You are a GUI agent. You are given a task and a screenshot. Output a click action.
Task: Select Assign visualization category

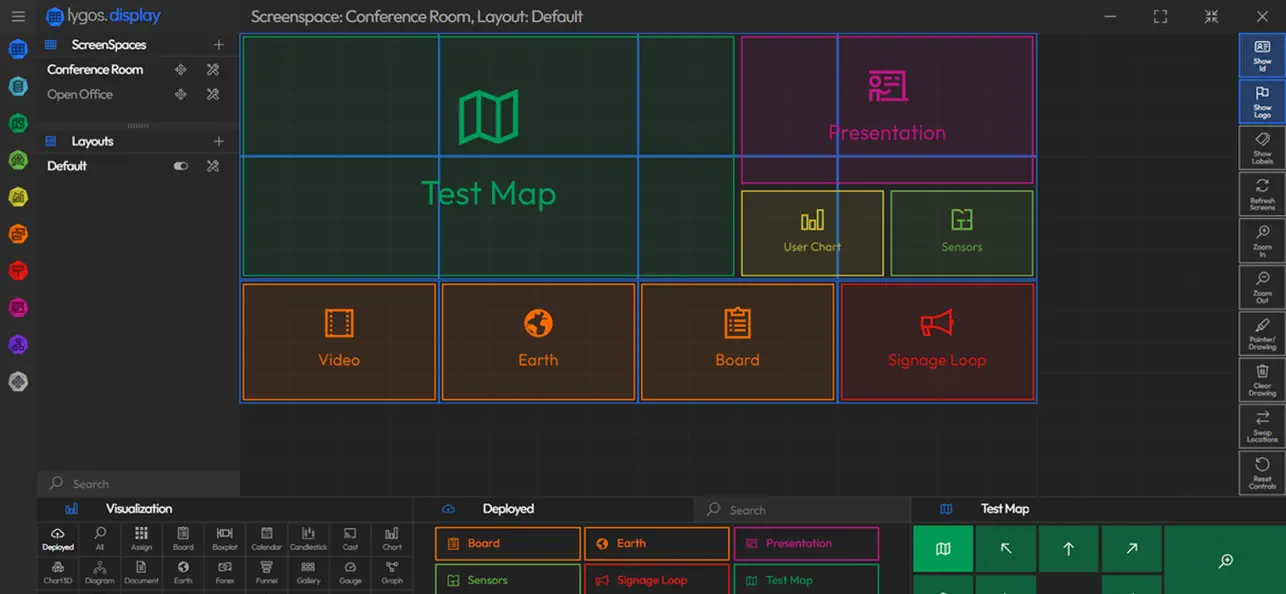click(142, 539)
